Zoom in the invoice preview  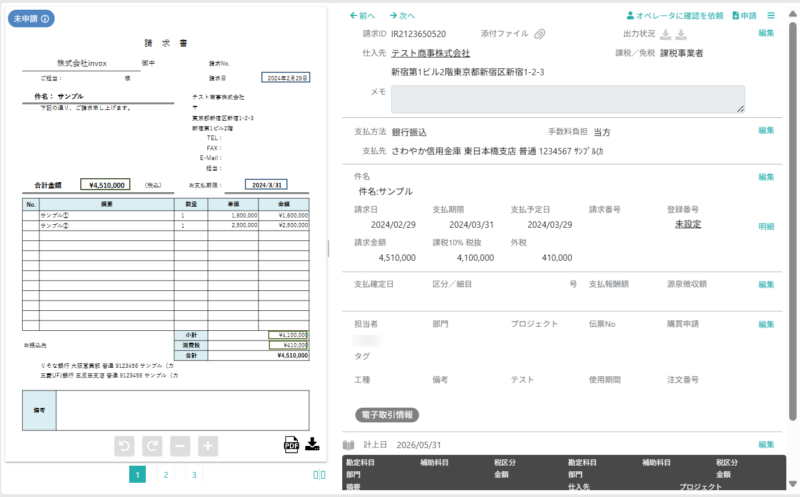pos(208,446)
